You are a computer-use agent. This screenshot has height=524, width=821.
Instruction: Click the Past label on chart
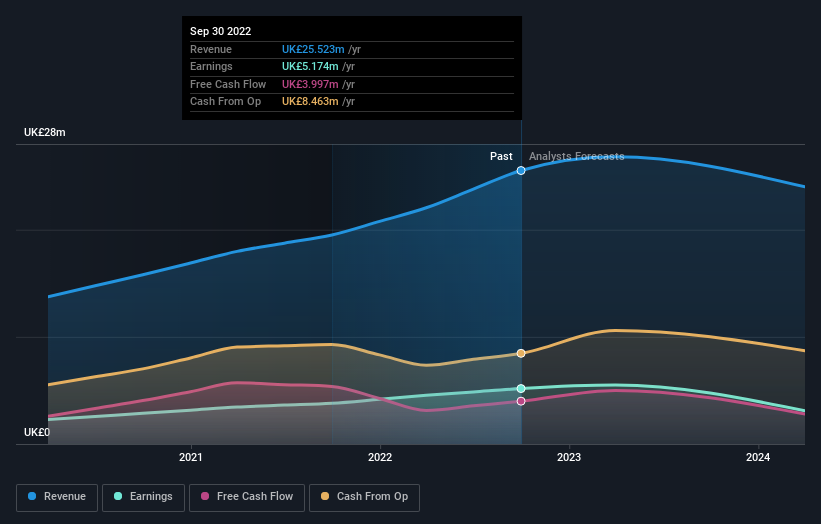pos(501,156)
